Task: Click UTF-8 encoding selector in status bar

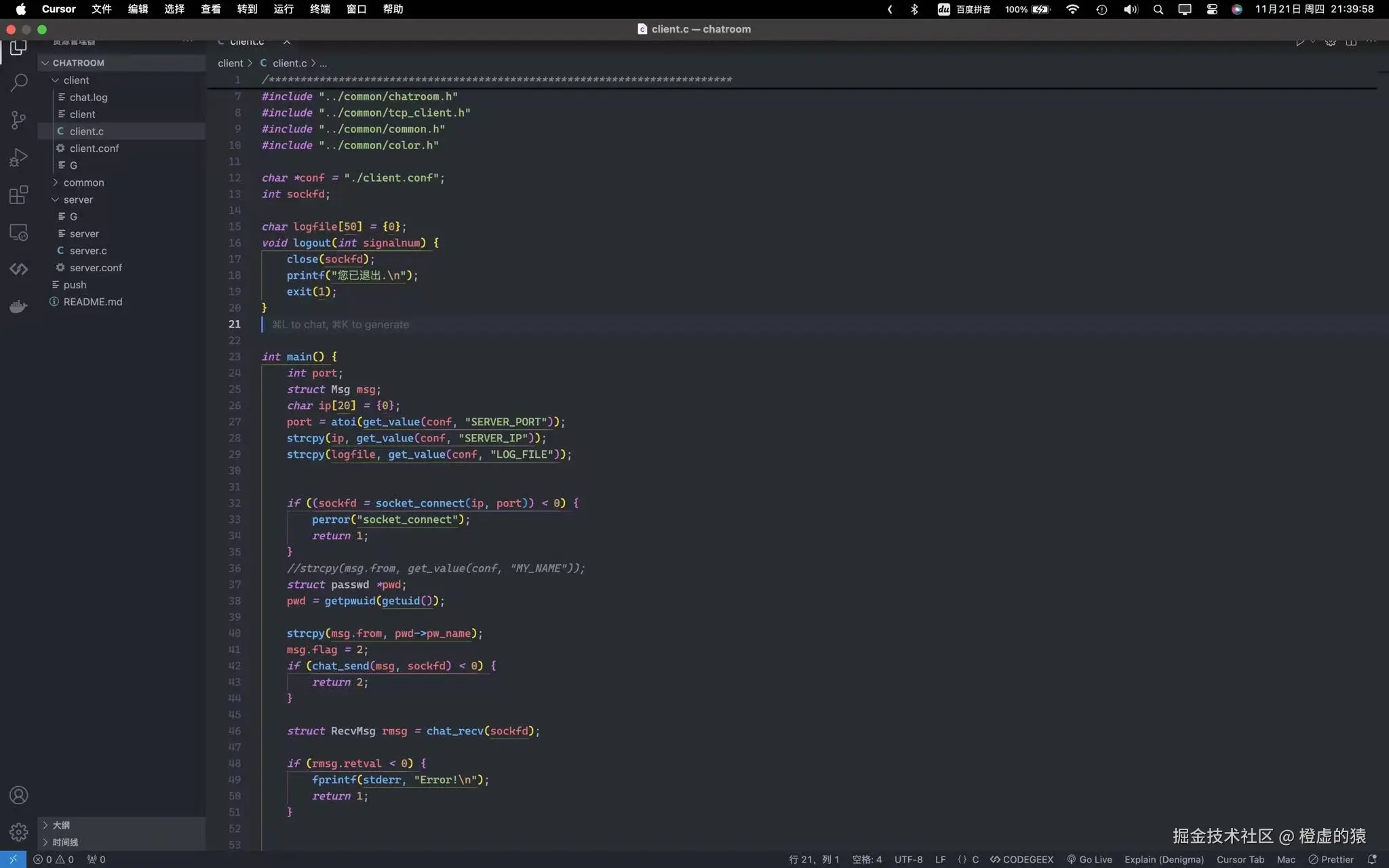Action: click(x=908, y=859)
